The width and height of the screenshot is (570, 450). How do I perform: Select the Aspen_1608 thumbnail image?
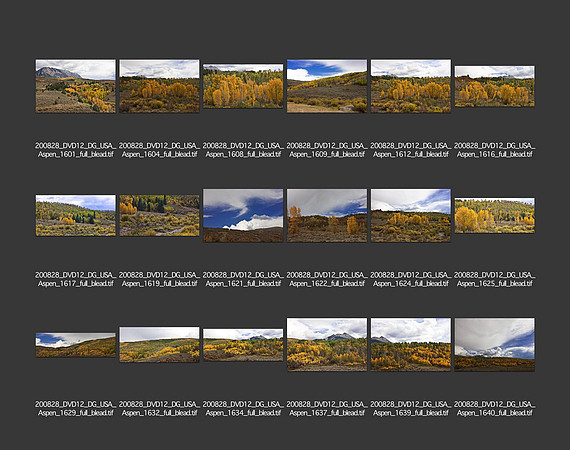[243, 86]
